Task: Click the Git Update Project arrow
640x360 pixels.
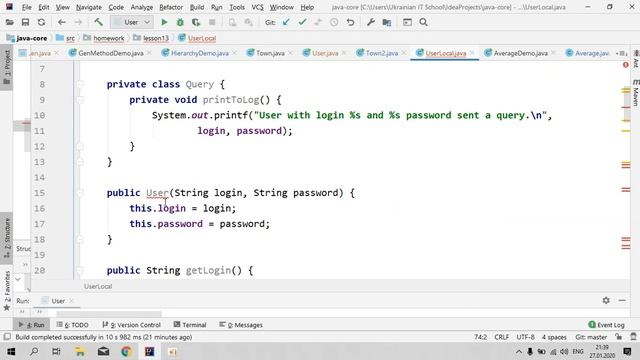Action: [x=286, y=22]
